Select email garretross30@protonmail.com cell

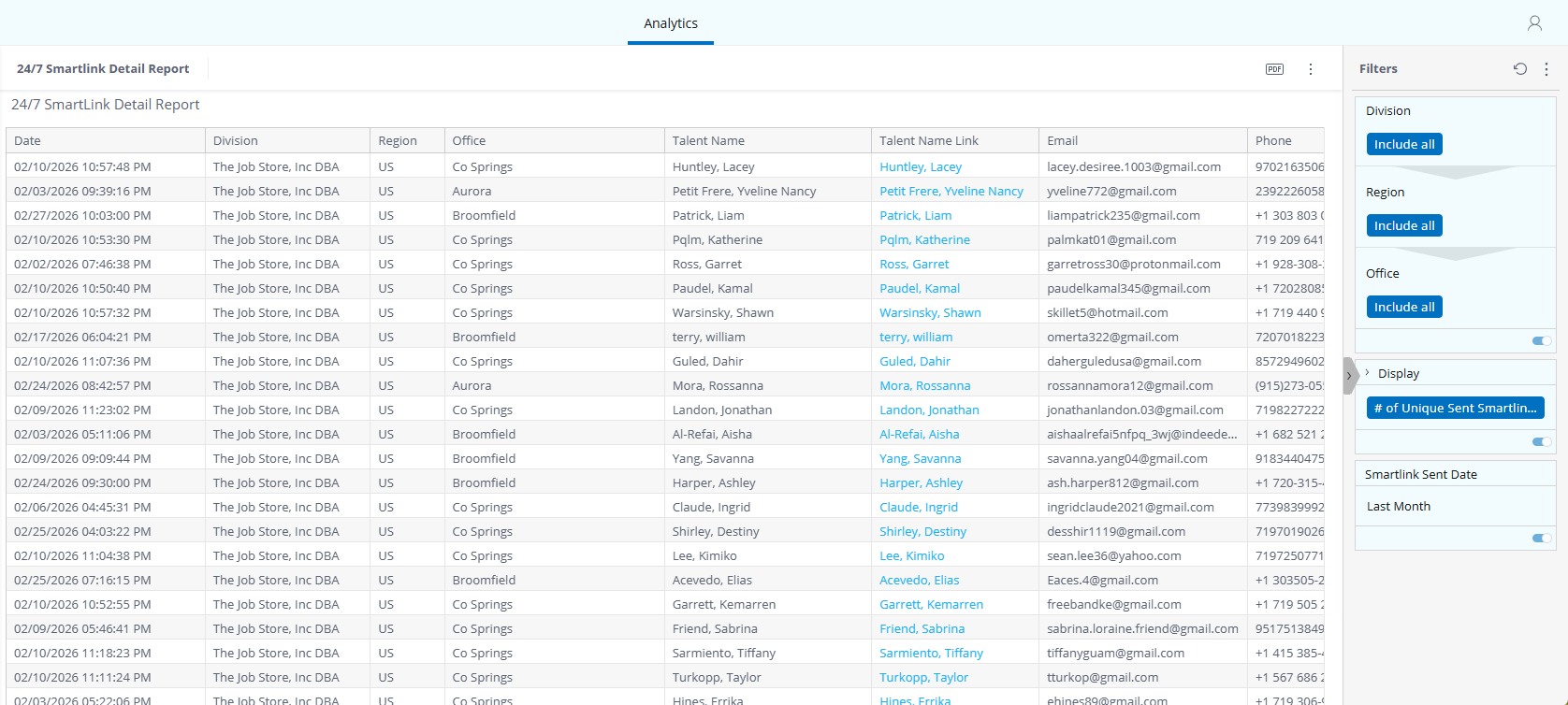pyautogui.click(x=1143, y=264)
